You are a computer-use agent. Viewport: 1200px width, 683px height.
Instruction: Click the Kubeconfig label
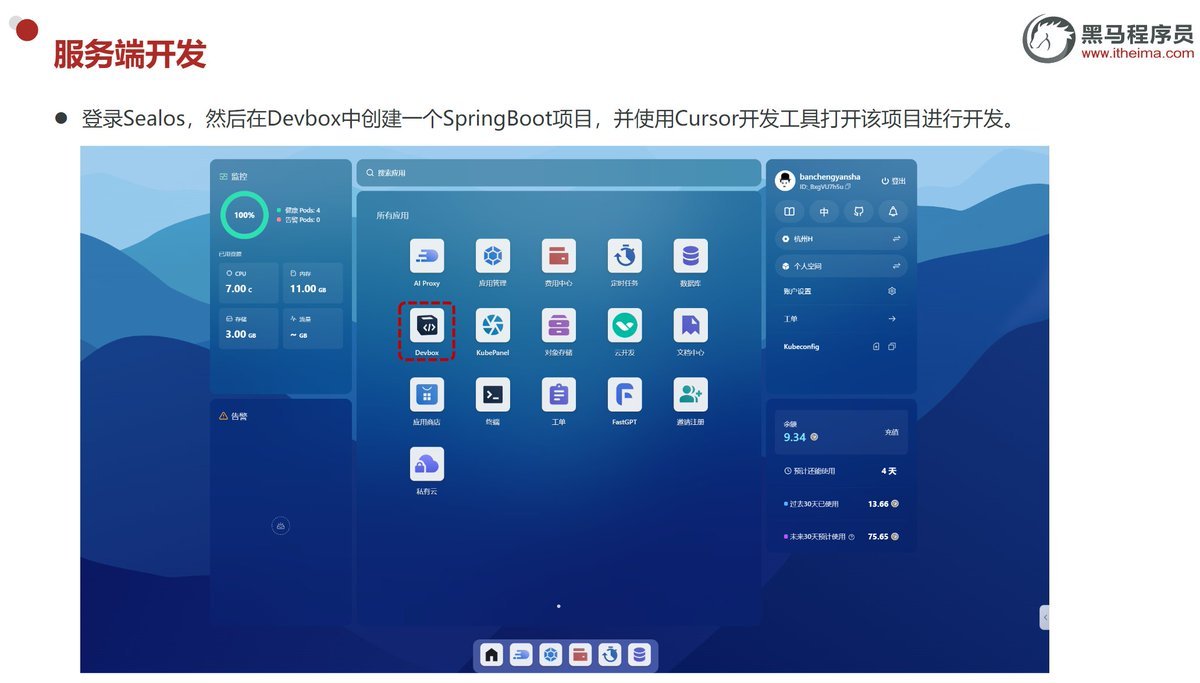click(x=803, y=346)
